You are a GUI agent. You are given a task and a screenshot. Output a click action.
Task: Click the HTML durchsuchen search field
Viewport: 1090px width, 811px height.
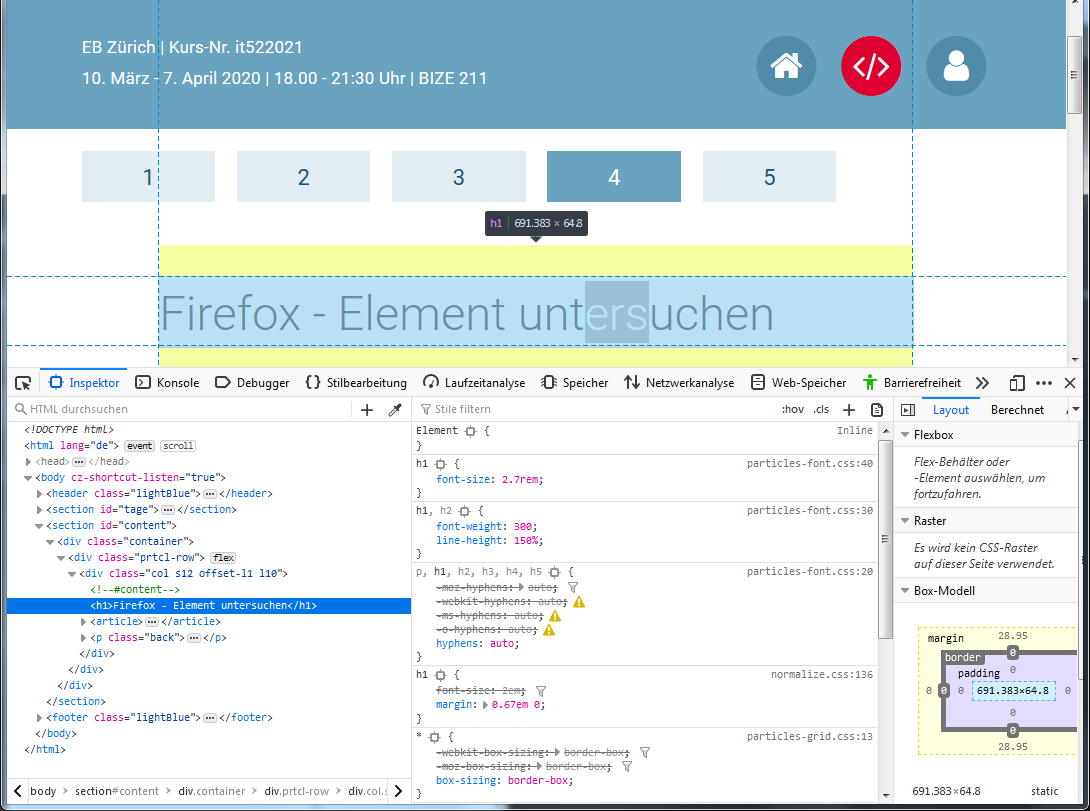(180, 410)
